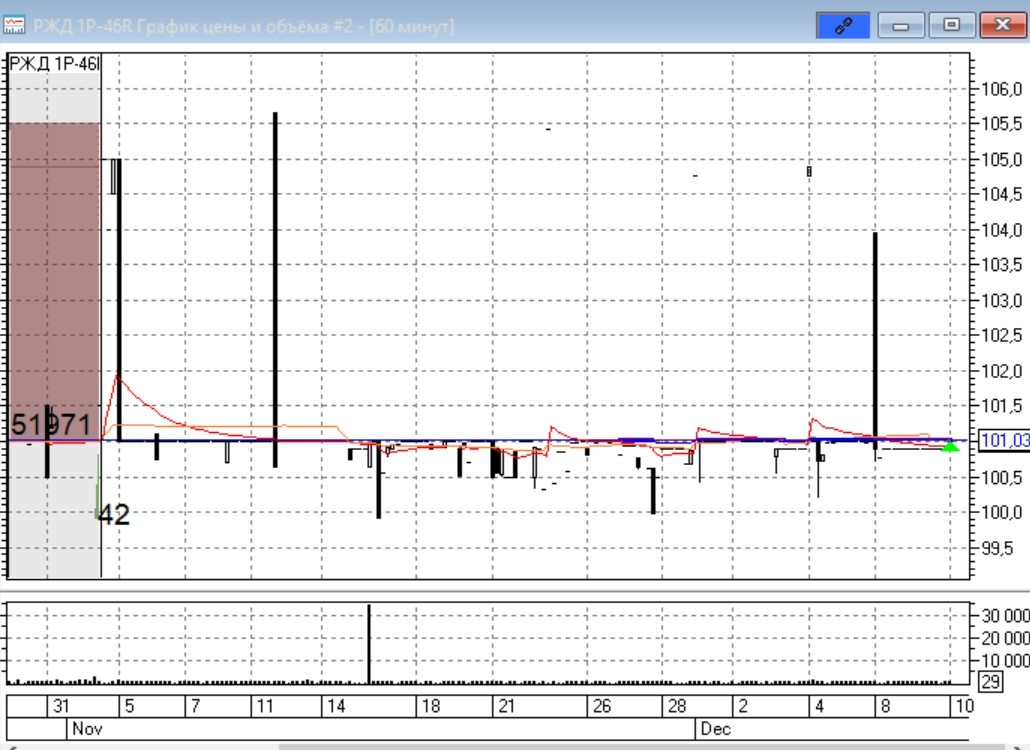Click the shaded red rectangle on chart
Viewport: 1030px width, 750px height.
[x=55, y=281]
